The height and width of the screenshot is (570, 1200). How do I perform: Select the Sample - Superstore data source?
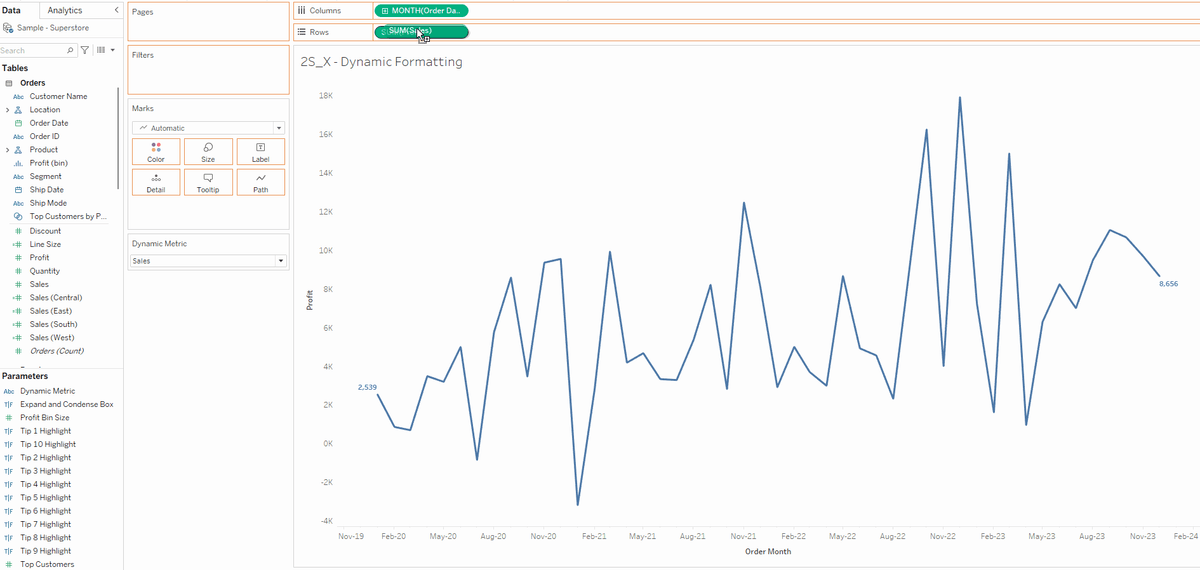pos(52,28)
